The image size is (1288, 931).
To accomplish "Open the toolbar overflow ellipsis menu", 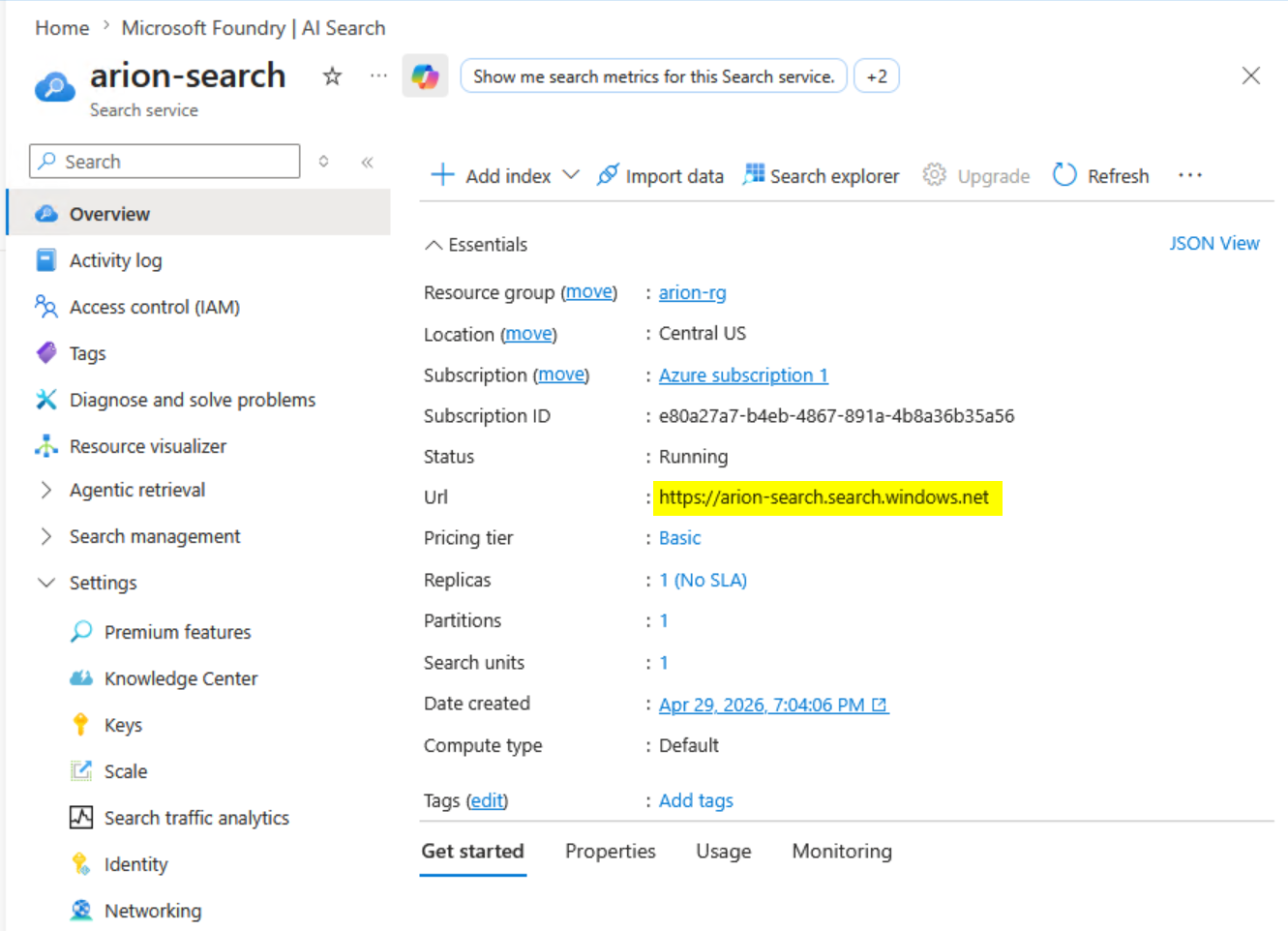I will coord(1190,175).
